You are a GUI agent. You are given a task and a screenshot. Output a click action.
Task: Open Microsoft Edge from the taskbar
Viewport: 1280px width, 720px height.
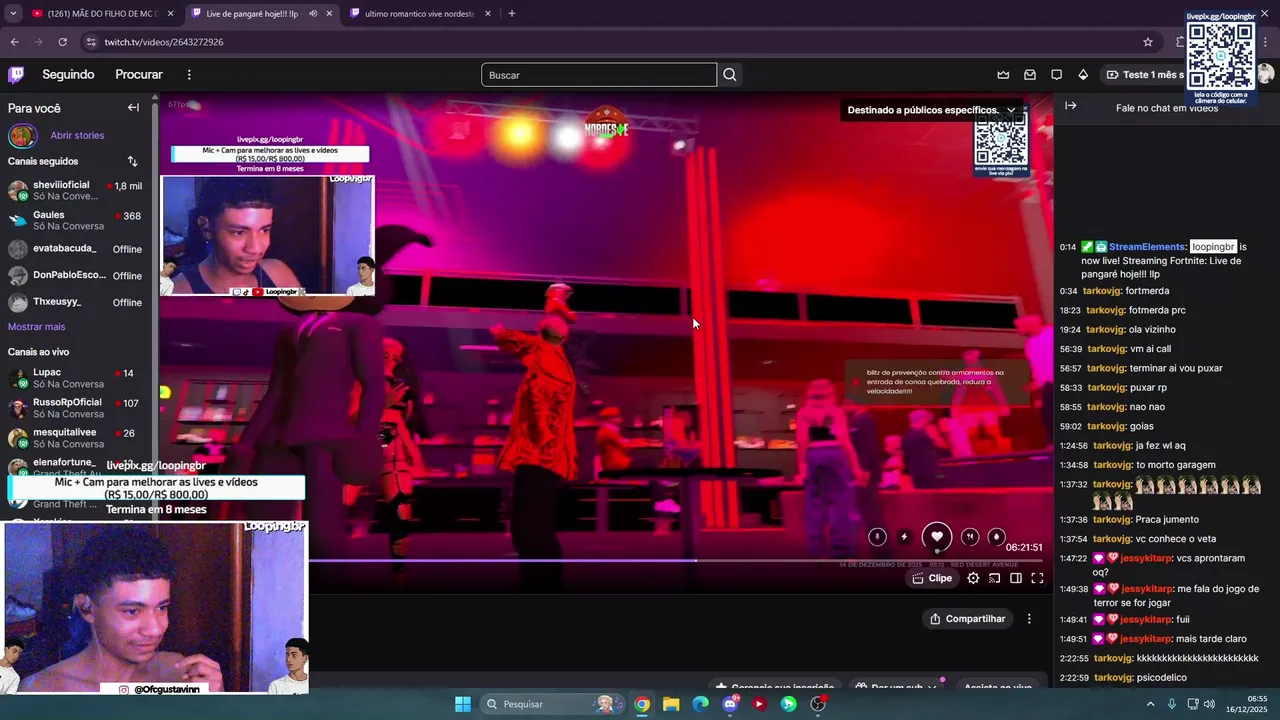pyautogui.click(x=700, y=704)
